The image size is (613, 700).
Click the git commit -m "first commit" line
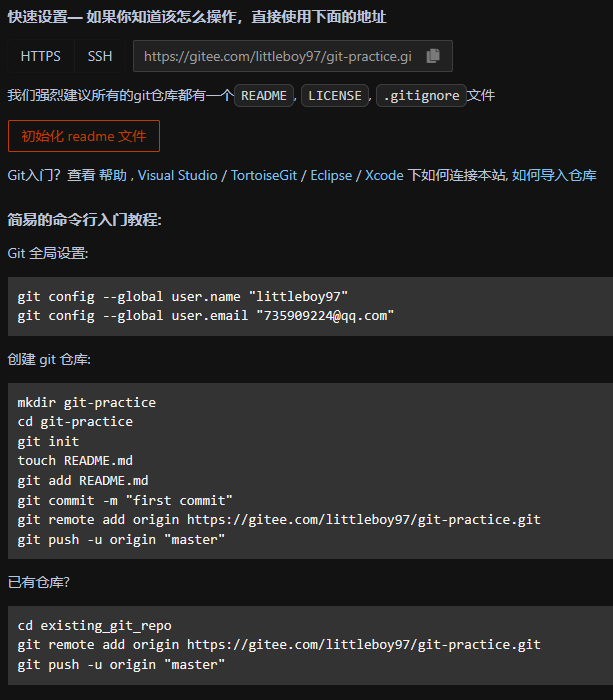pos(125,500)
